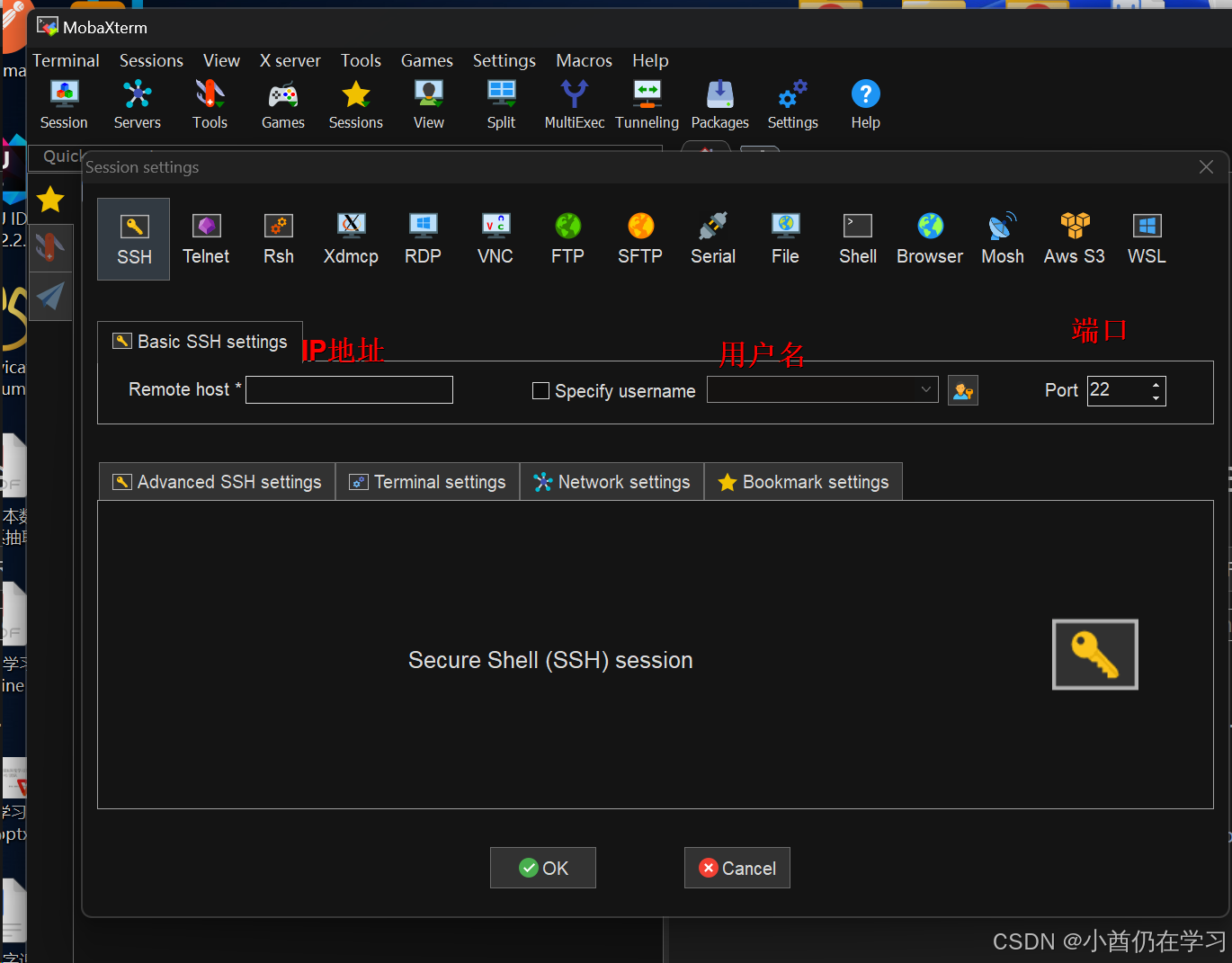Open the Games toolbar icon
This screenshot has height=963, width=1232.
click(282, 104)
